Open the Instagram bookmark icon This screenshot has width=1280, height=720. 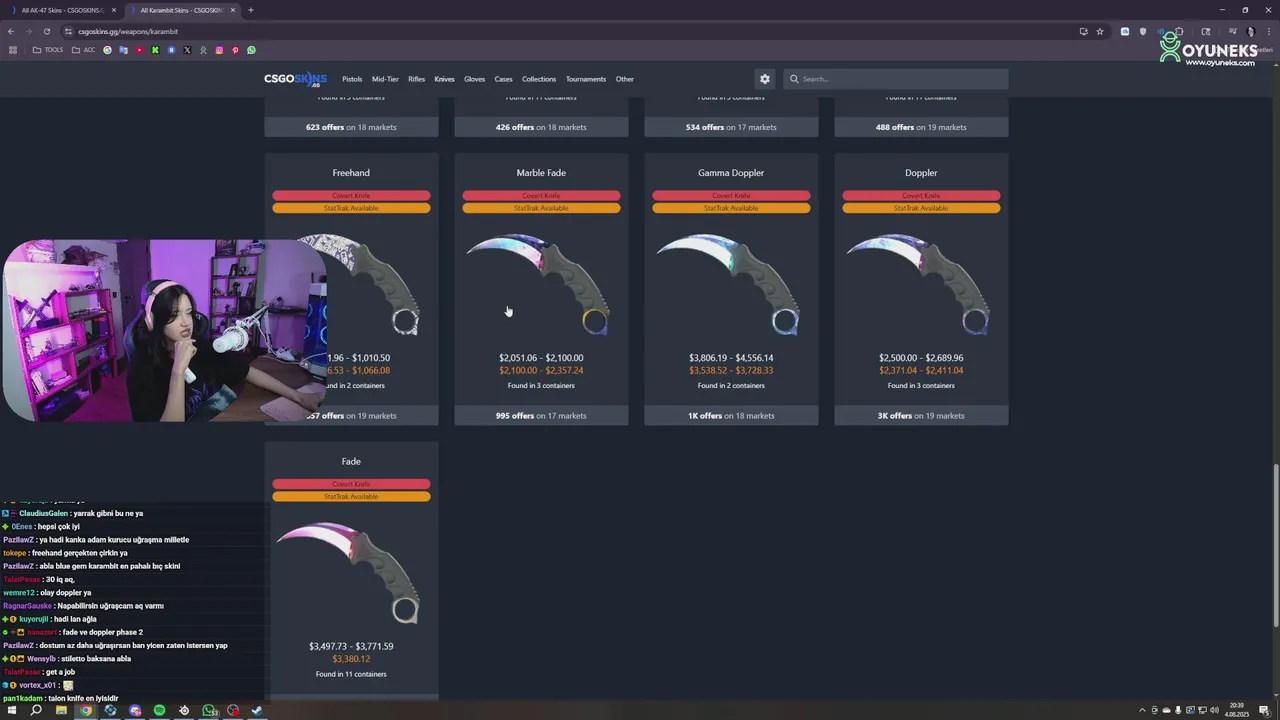pyautogui.click(x=219, y=50)
